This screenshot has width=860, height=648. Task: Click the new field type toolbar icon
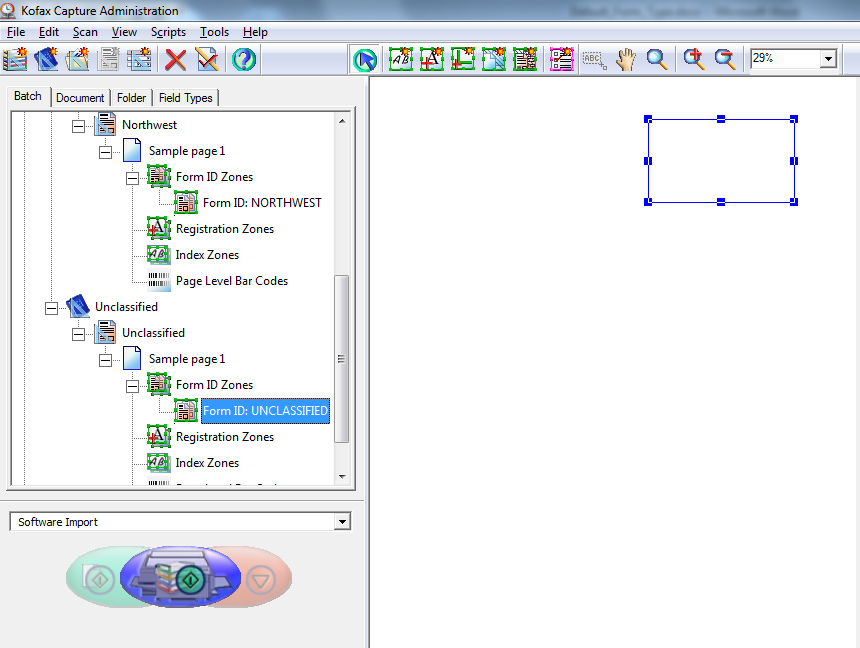tap(139, 59)
